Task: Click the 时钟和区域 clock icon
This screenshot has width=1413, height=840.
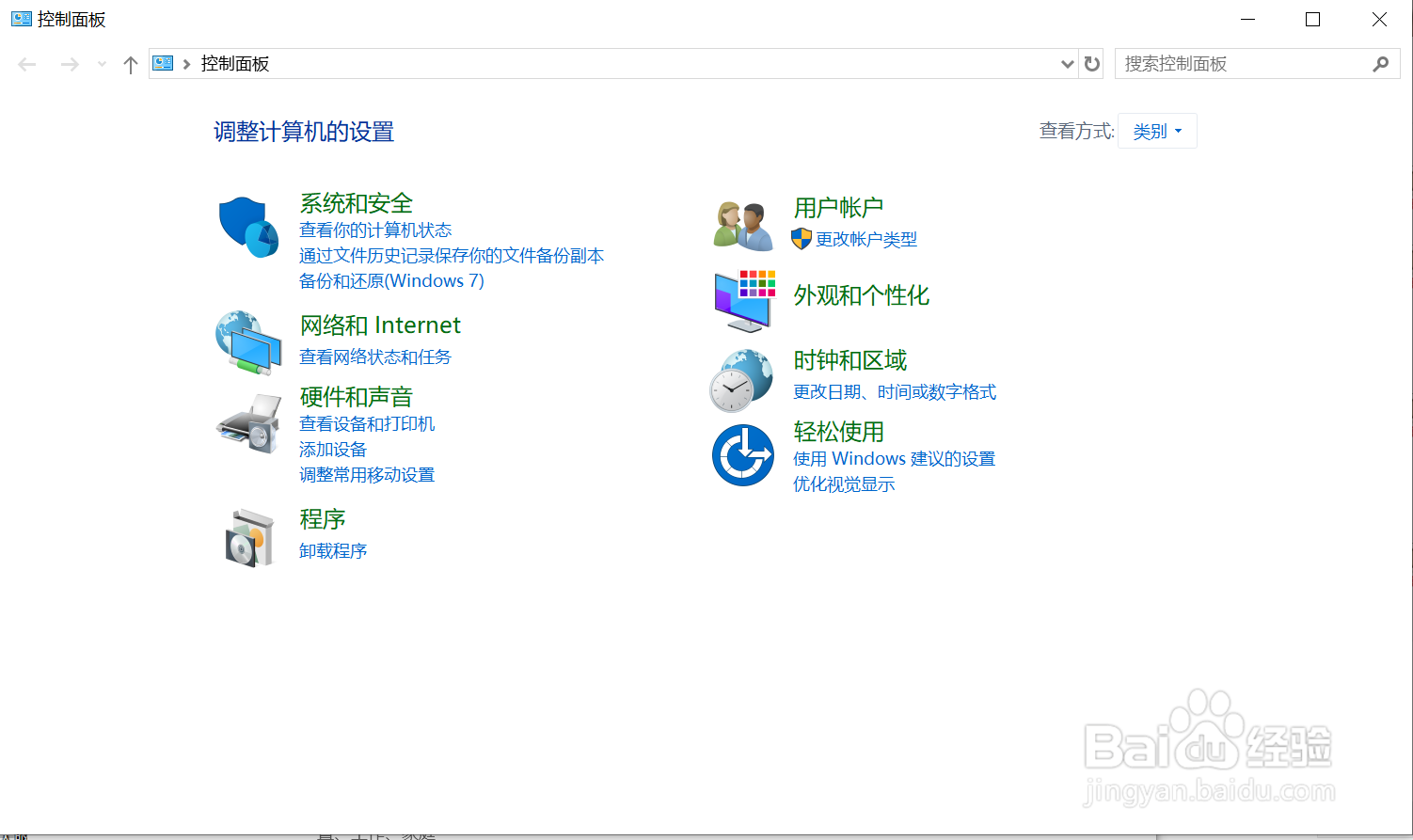Action: pos(743,378)
